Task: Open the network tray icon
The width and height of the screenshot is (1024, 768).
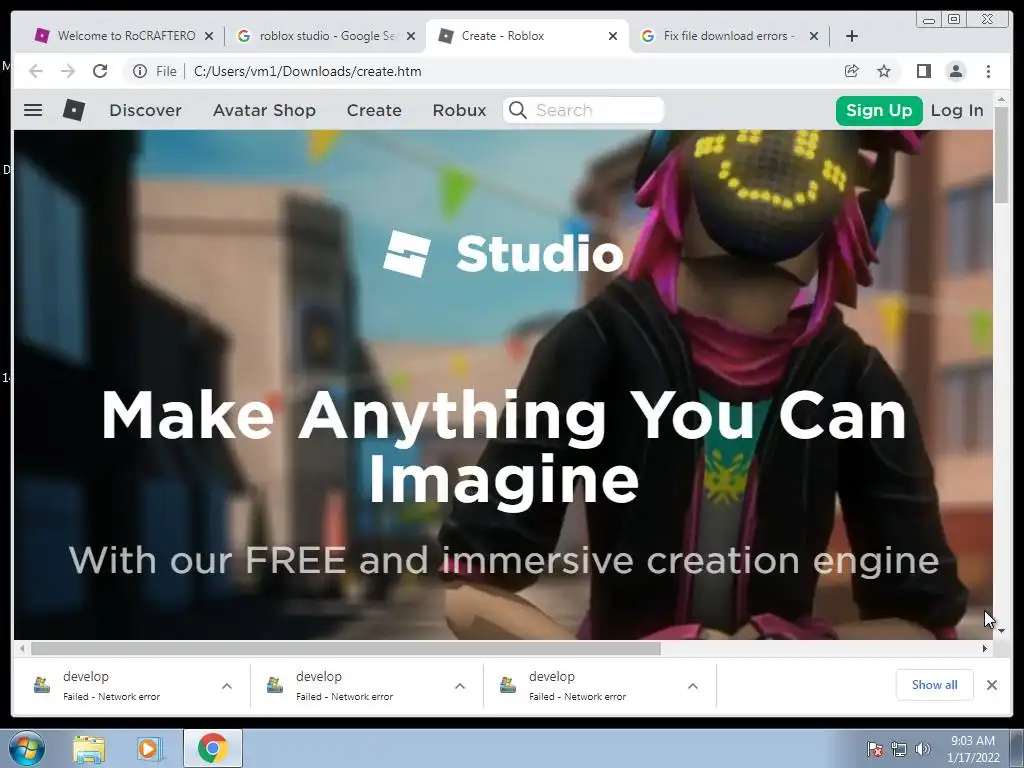Action: pos(899,749)
